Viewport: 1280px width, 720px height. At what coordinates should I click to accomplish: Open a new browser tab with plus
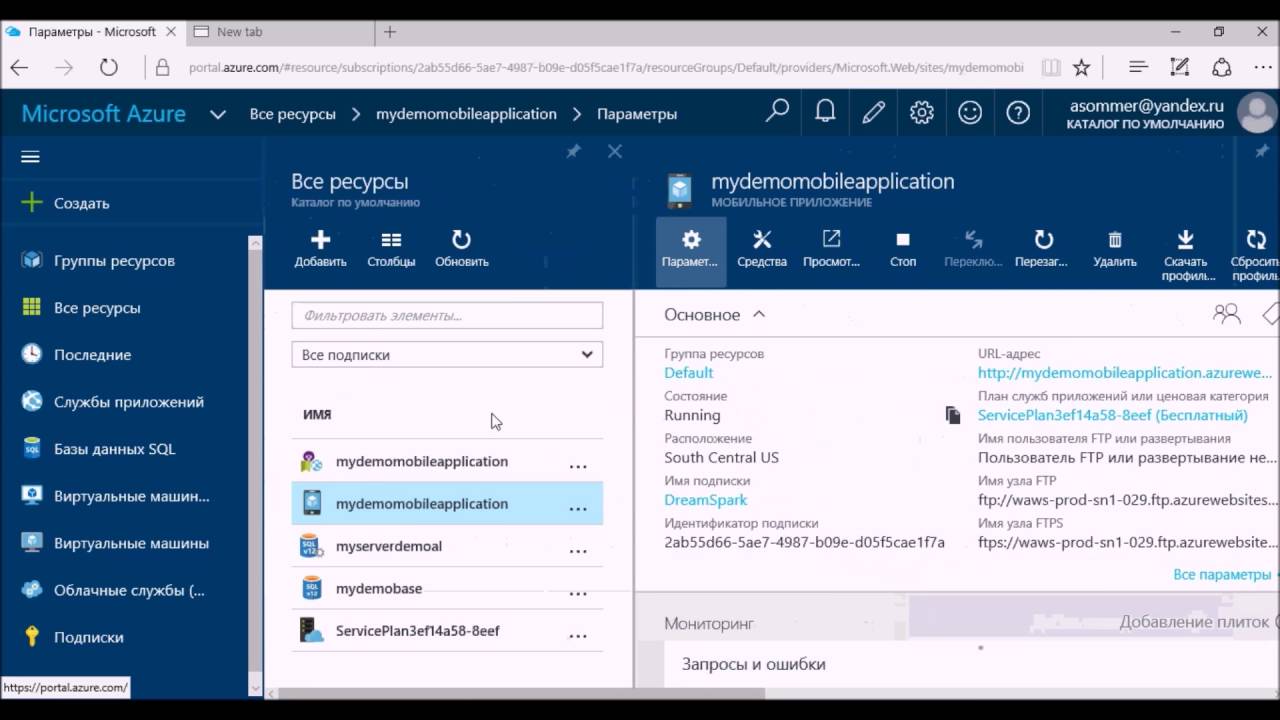pyautogui.click(x=390, y=32)
